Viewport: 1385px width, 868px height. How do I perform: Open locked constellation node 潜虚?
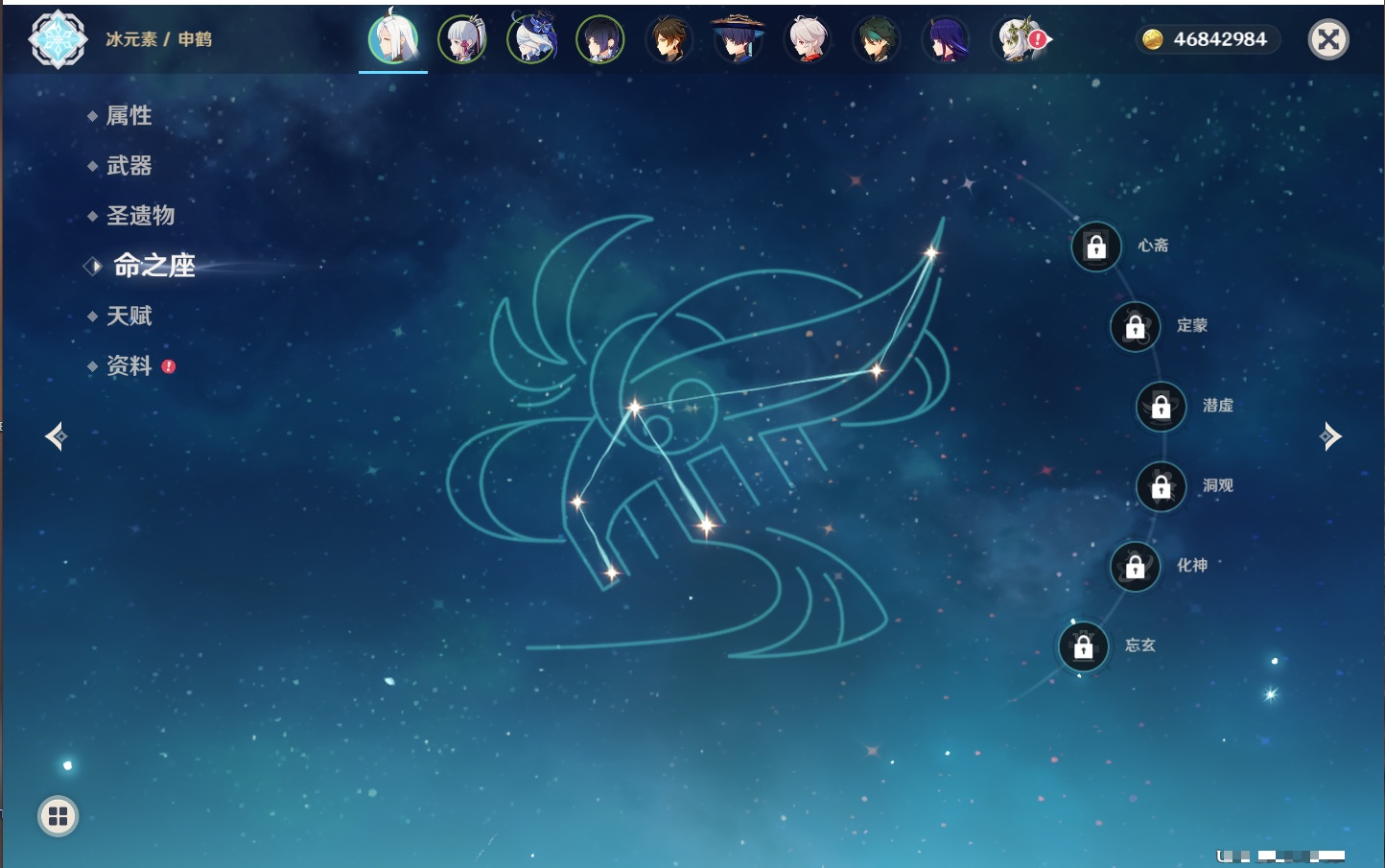coord(1162,407)
